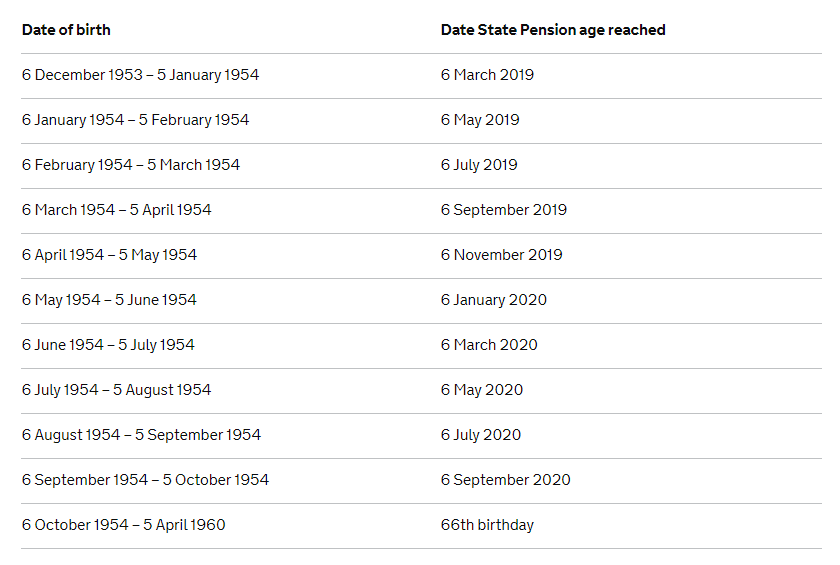Click the '6 March 2020' pension date
This screenshot has height=565, width=840.
click(x=489, y=345)
